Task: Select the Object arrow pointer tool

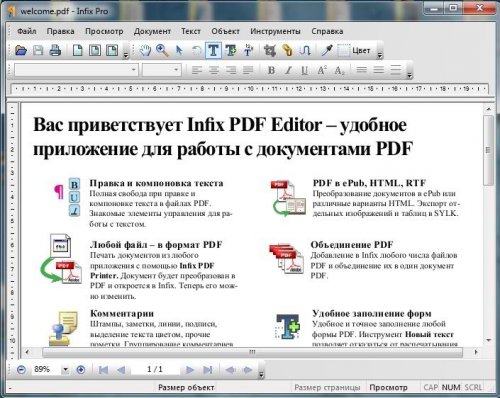Action: tap(179, 51)
